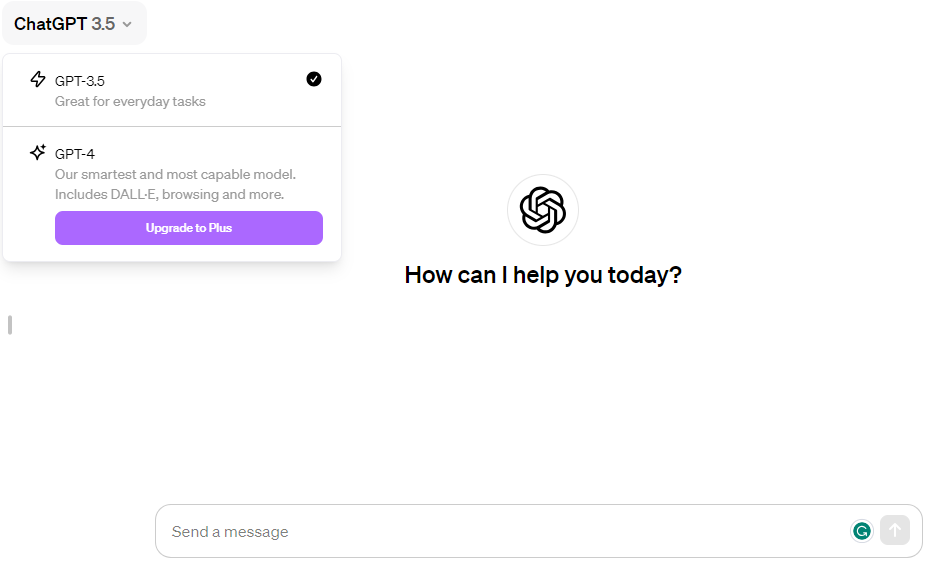Click the divider line between GPT-3.5 and GPT-4
This screenshot has width=949, height=570.
click(x=172, y=126)
